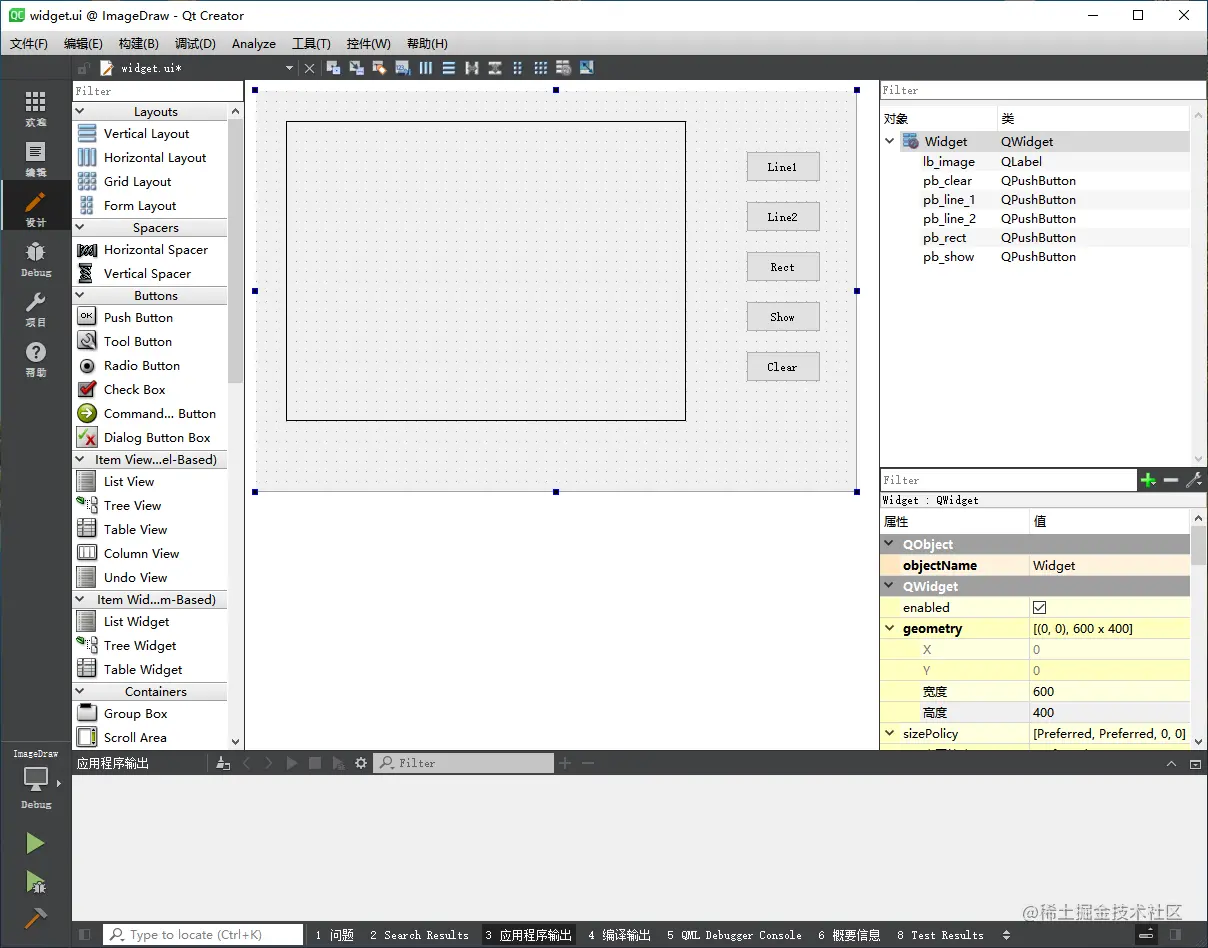This screenshot has width=1208, height=948.
Task: Open Debug mode in left sidebar
Action: [x=35, y=258]
